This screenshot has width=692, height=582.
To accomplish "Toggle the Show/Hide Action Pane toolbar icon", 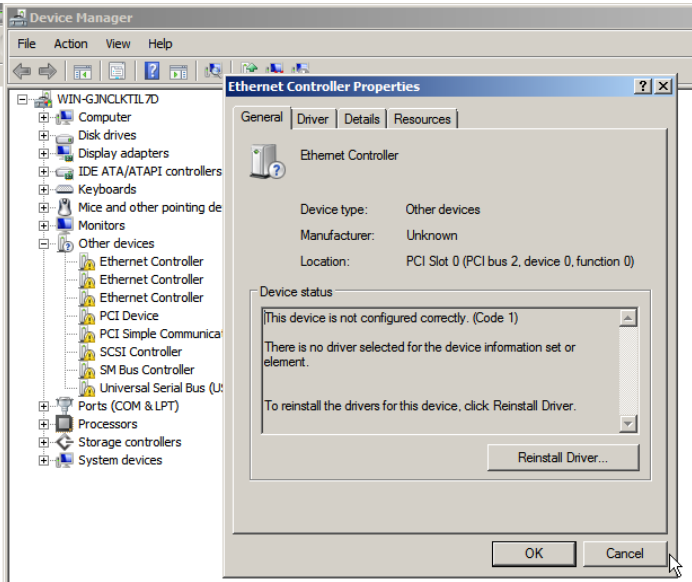I will coord(179,71).
